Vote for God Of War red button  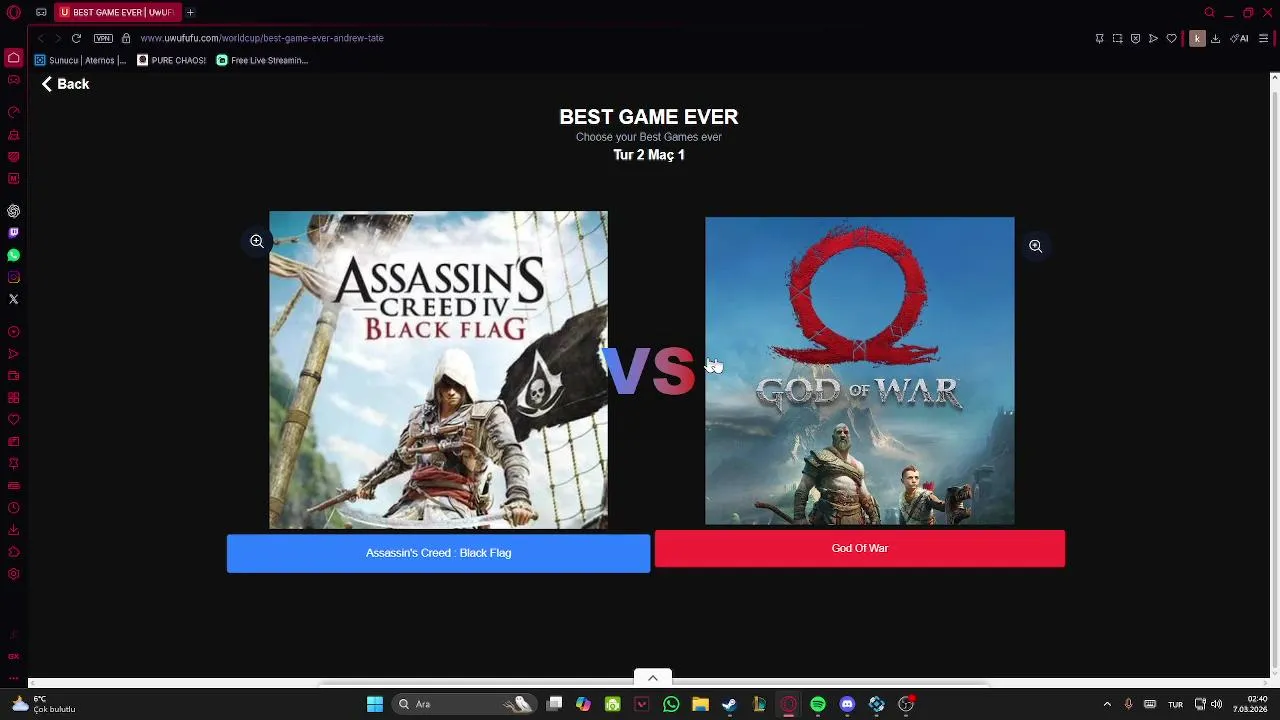[x=860, y=548]
